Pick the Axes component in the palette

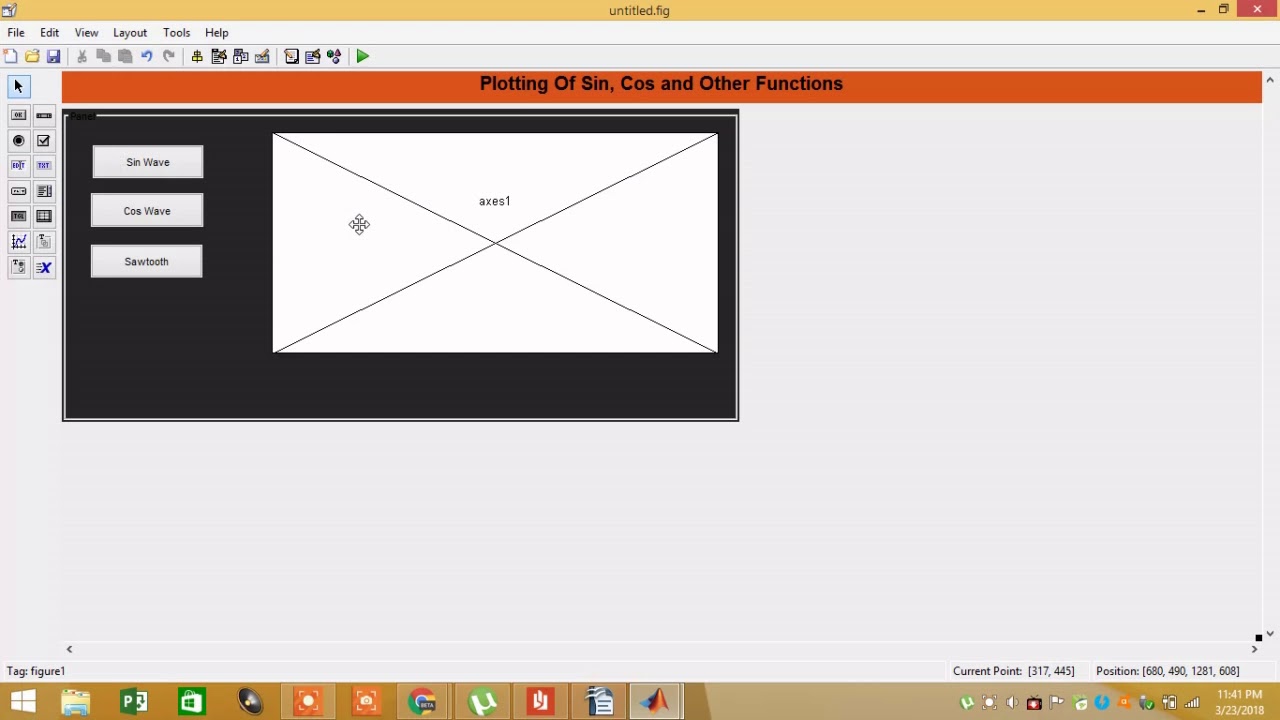tap(18, 241)
